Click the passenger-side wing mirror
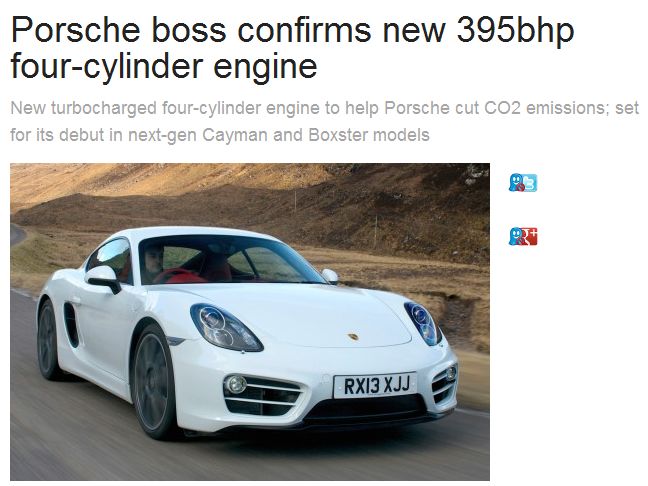 [330, 276]
